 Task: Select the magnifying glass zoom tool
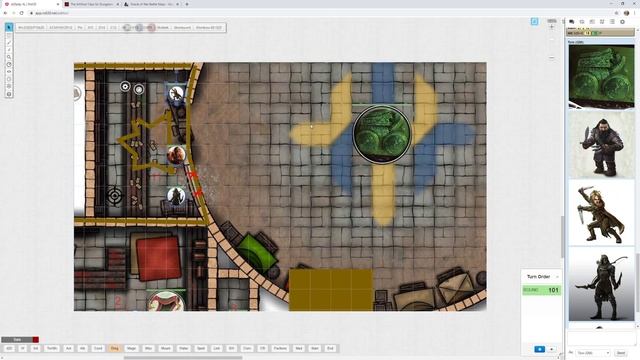[x=9, y=57]
